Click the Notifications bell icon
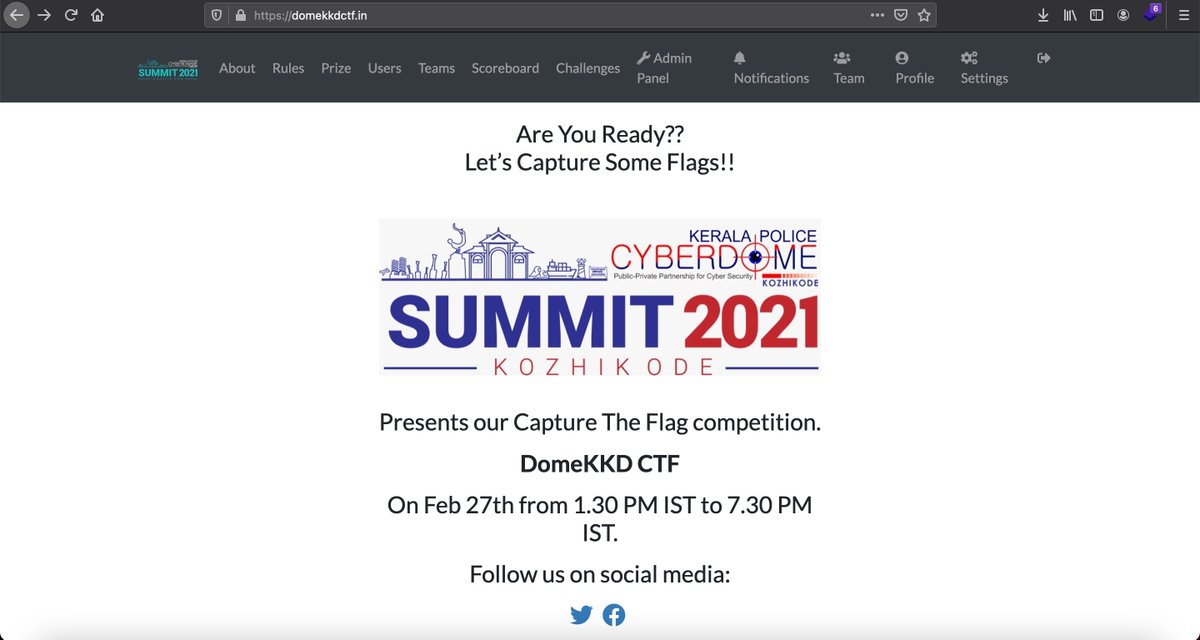This screenshot has width=1200, height=640. pos(740,58)
